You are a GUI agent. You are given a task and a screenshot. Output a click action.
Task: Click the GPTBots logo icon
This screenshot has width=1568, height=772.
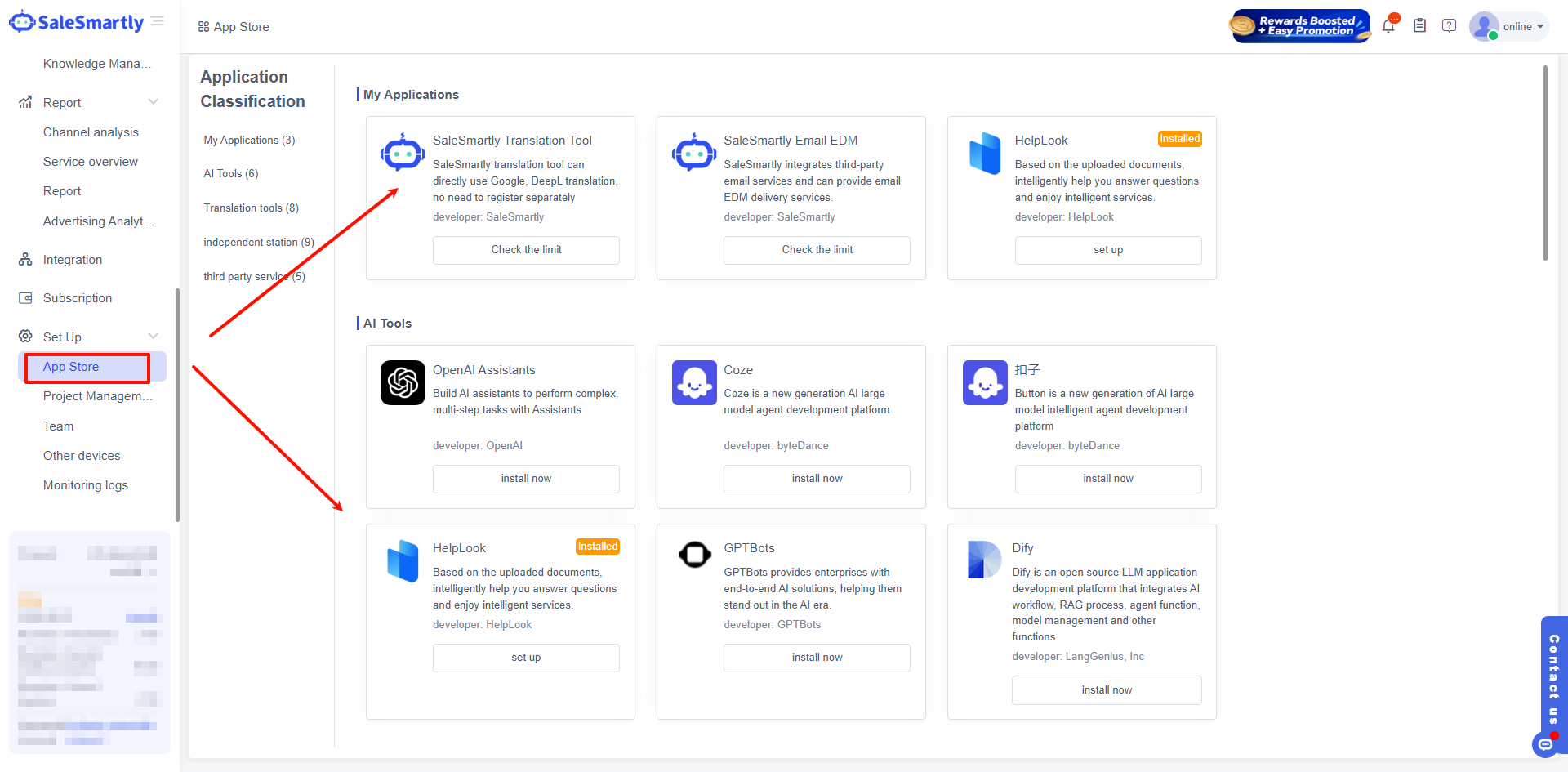694,555
